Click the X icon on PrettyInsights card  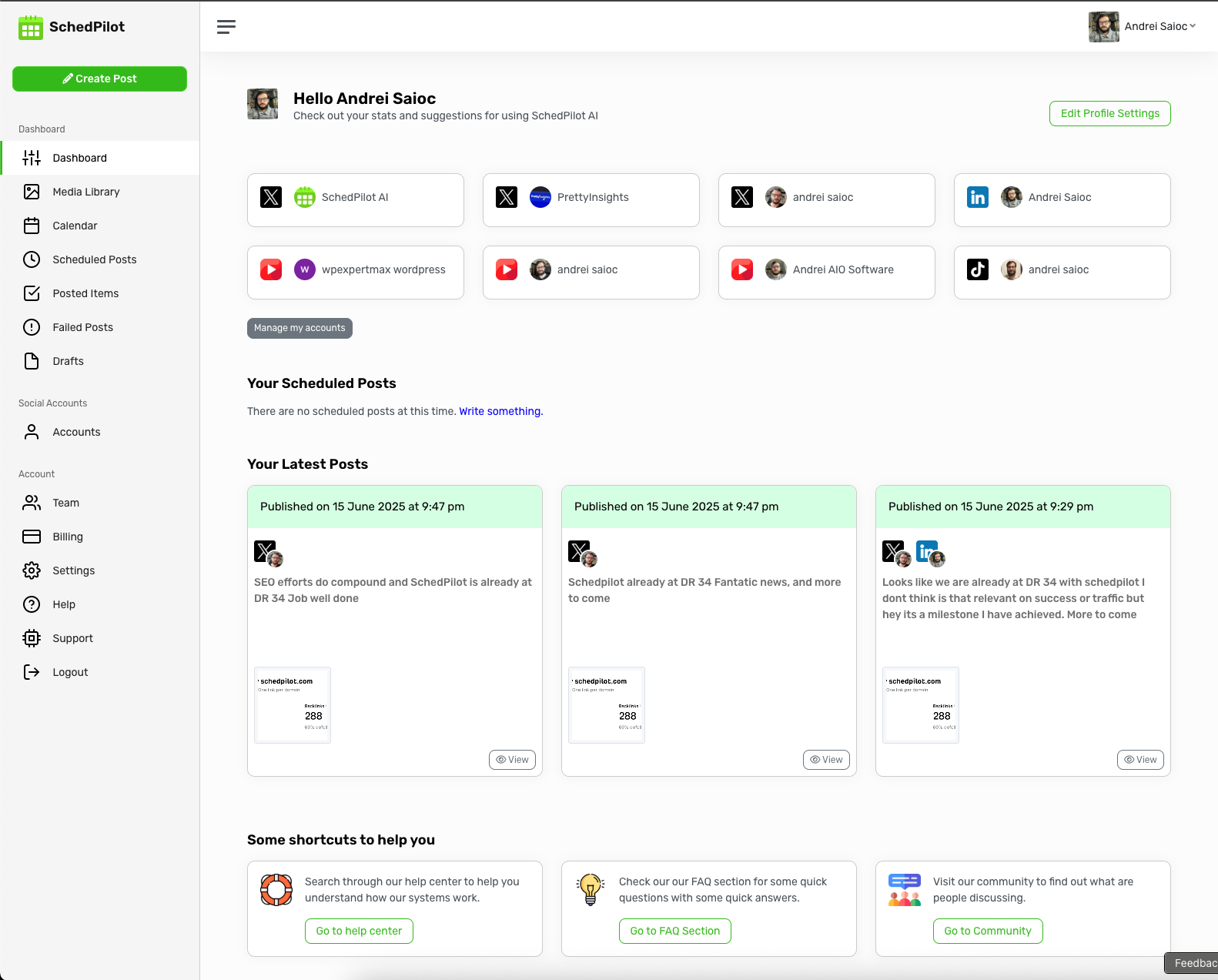point(507,197)
